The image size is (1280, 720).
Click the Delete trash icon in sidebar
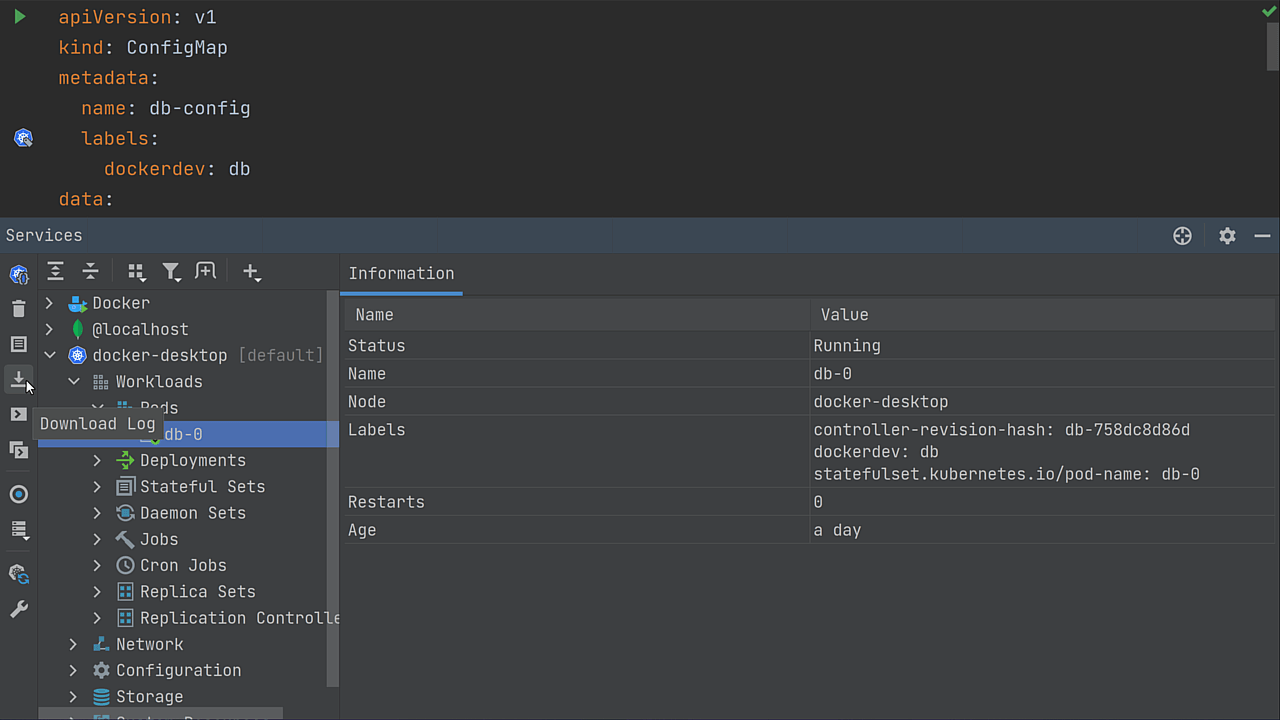pyautogui.click(x=18, y=308)
